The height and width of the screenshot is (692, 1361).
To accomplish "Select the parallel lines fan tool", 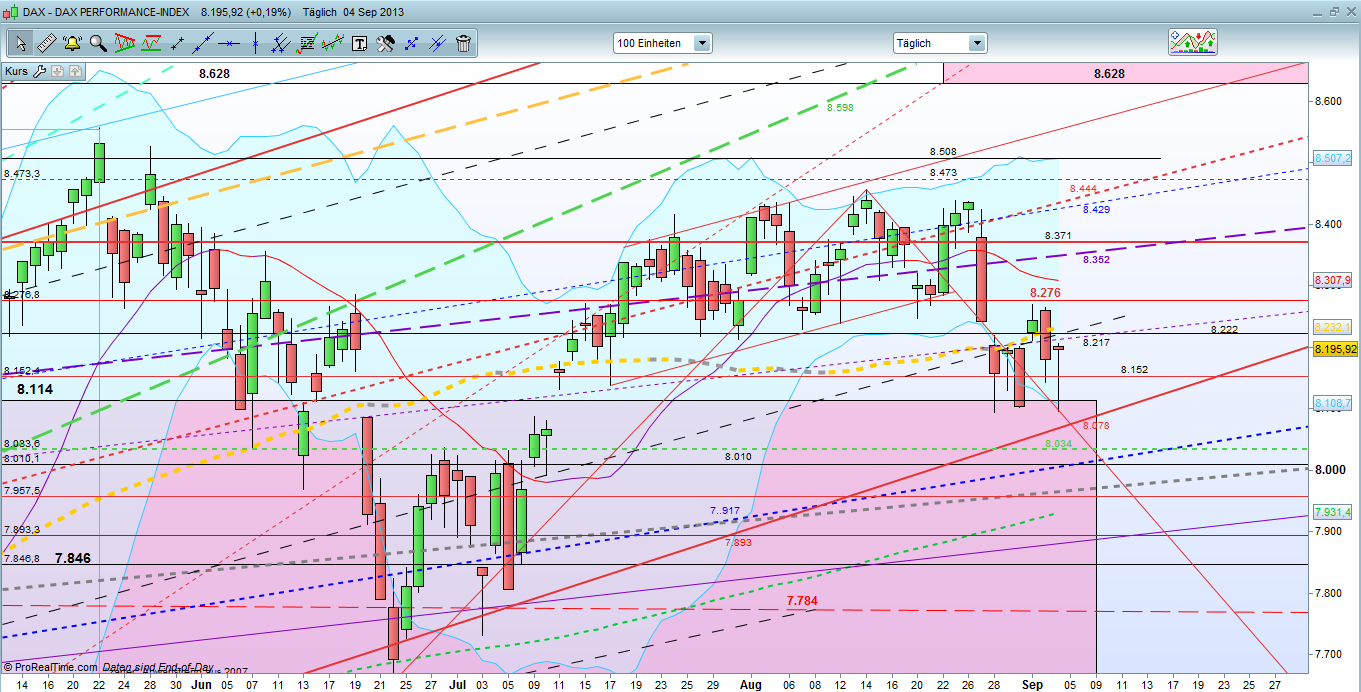I will point(282,43).
